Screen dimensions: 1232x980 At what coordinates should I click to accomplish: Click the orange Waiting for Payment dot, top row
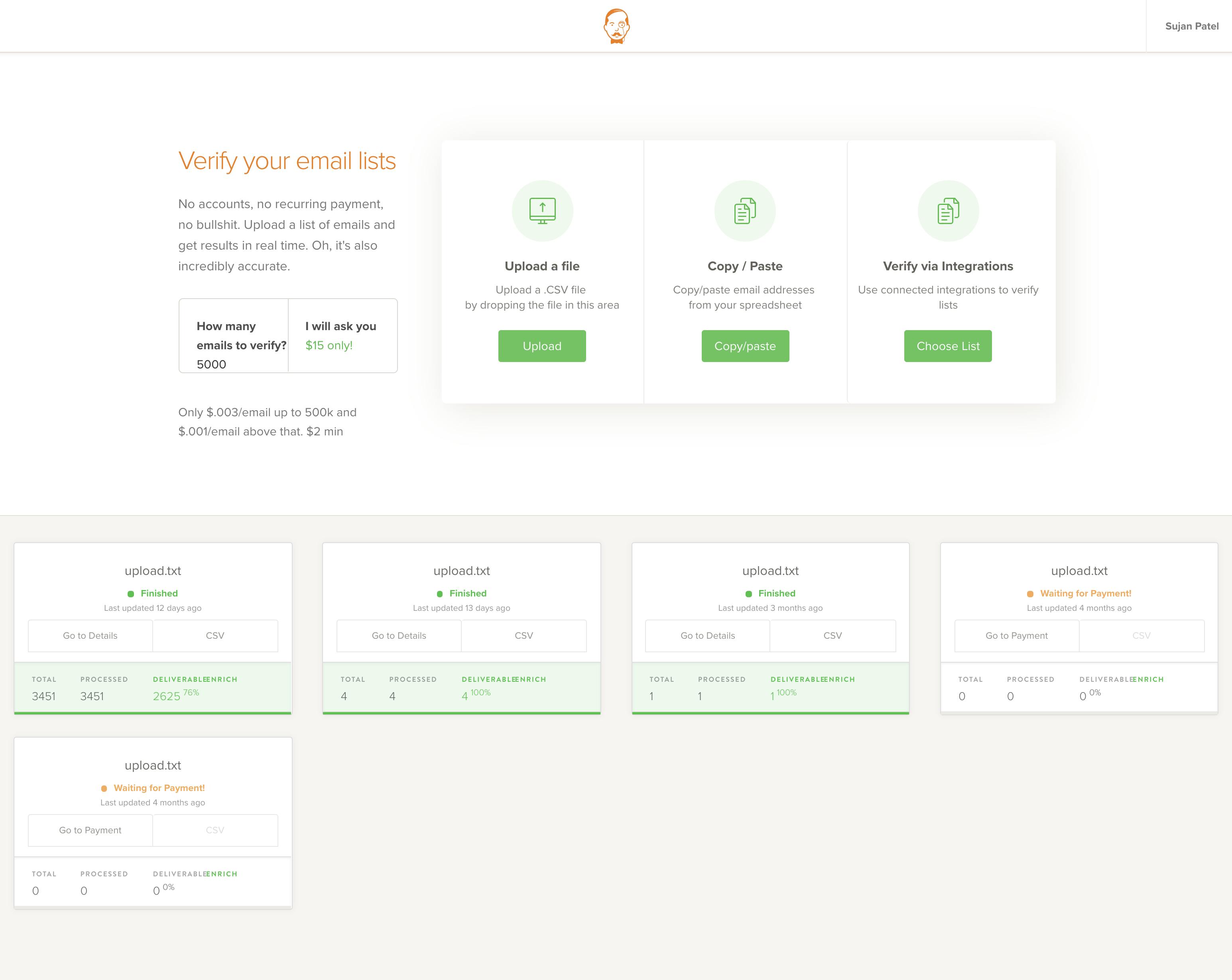point(1030,594)
